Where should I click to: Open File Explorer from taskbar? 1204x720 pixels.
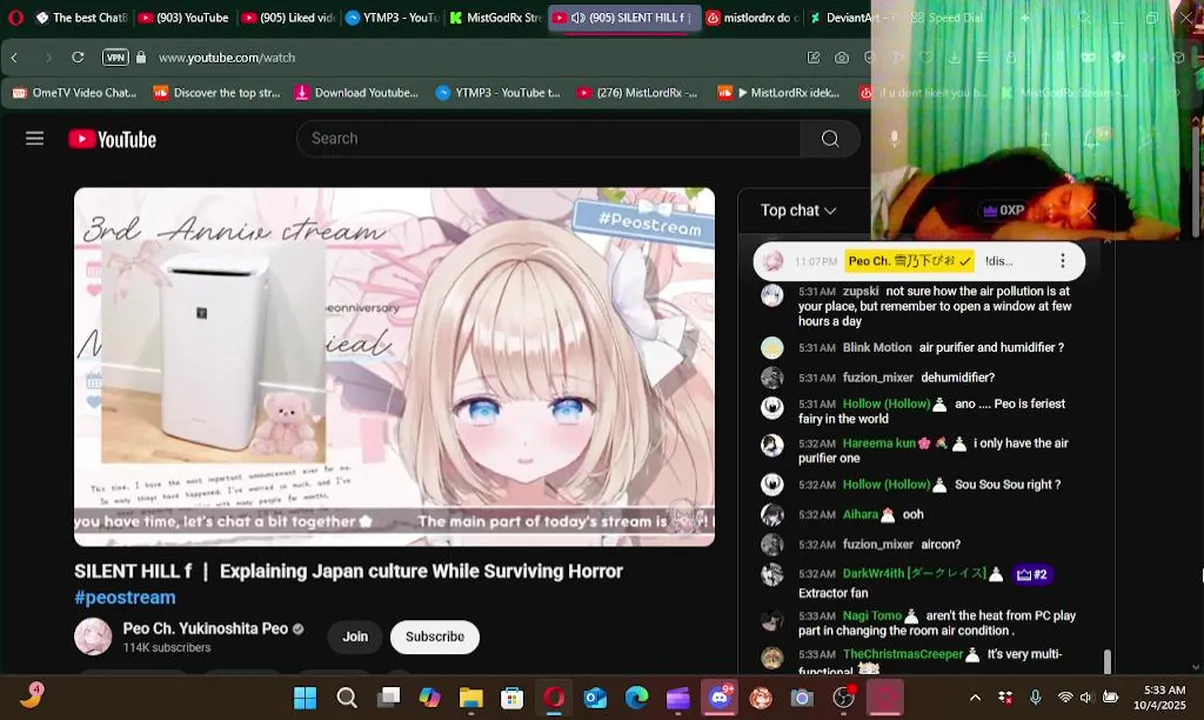coord(471,697)
